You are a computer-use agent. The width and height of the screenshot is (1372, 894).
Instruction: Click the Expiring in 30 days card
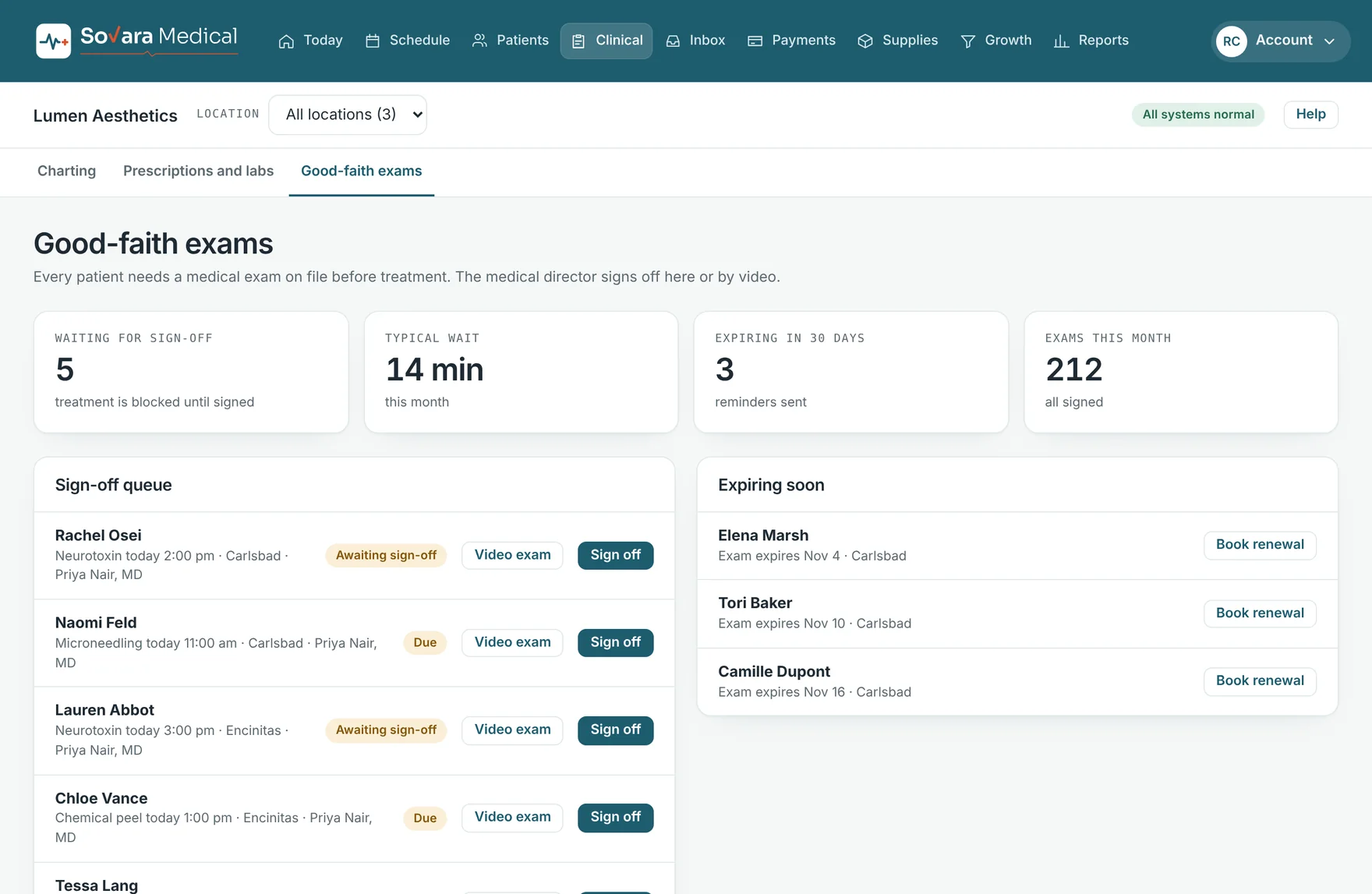pos(850,373)
